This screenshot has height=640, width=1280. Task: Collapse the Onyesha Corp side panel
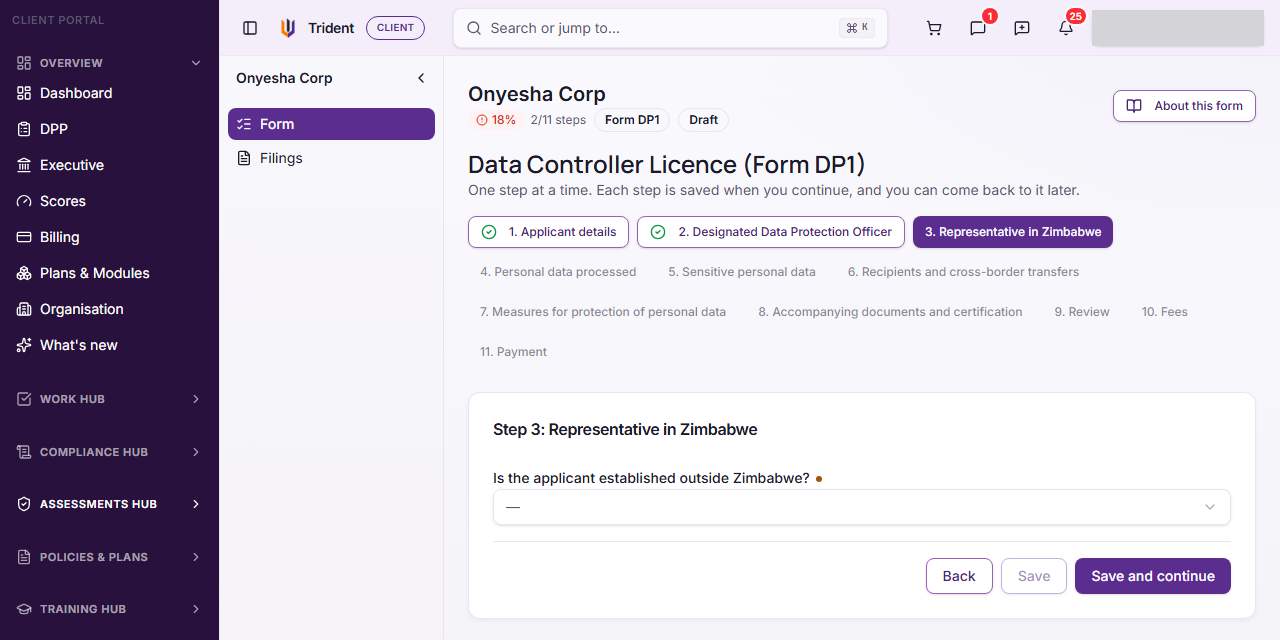click(x=421, y=78)
